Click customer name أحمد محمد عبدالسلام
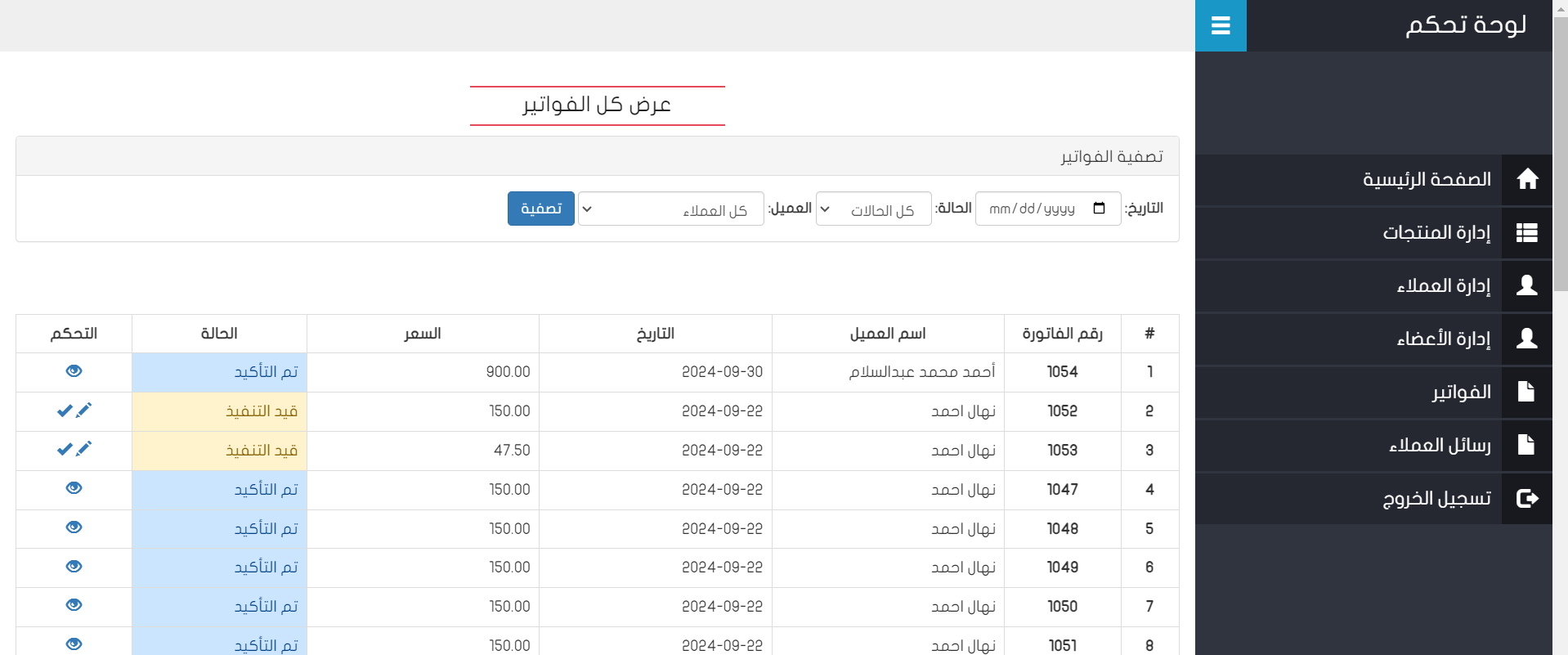1568x655 pixels. coord(922,372)
